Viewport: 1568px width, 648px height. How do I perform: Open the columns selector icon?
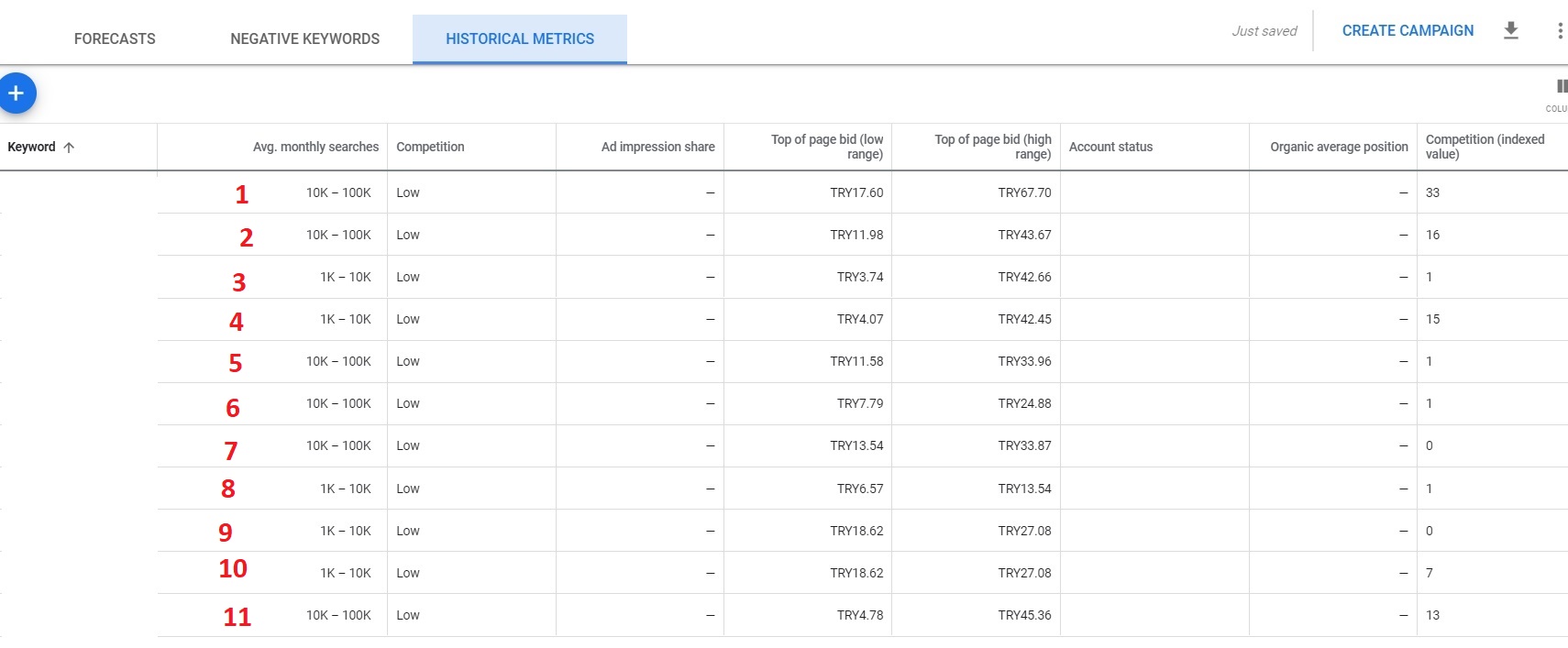[1562, 87]
